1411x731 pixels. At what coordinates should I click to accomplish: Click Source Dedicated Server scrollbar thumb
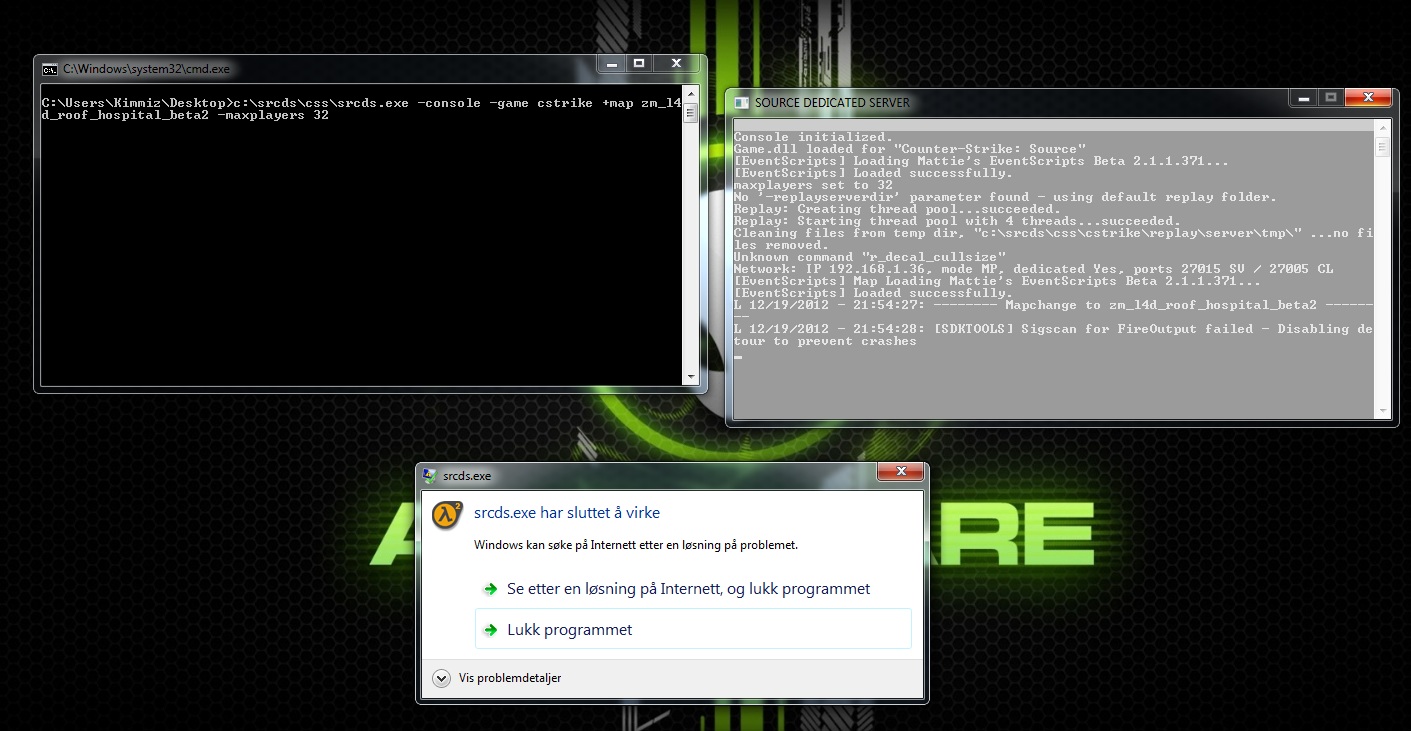[x=1383, y=148]
